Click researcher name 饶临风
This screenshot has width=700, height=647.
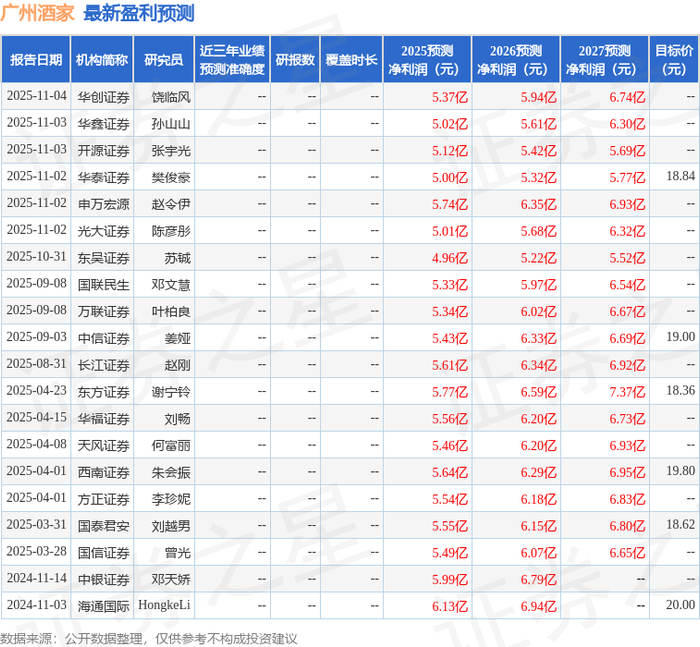click(171, 97)
